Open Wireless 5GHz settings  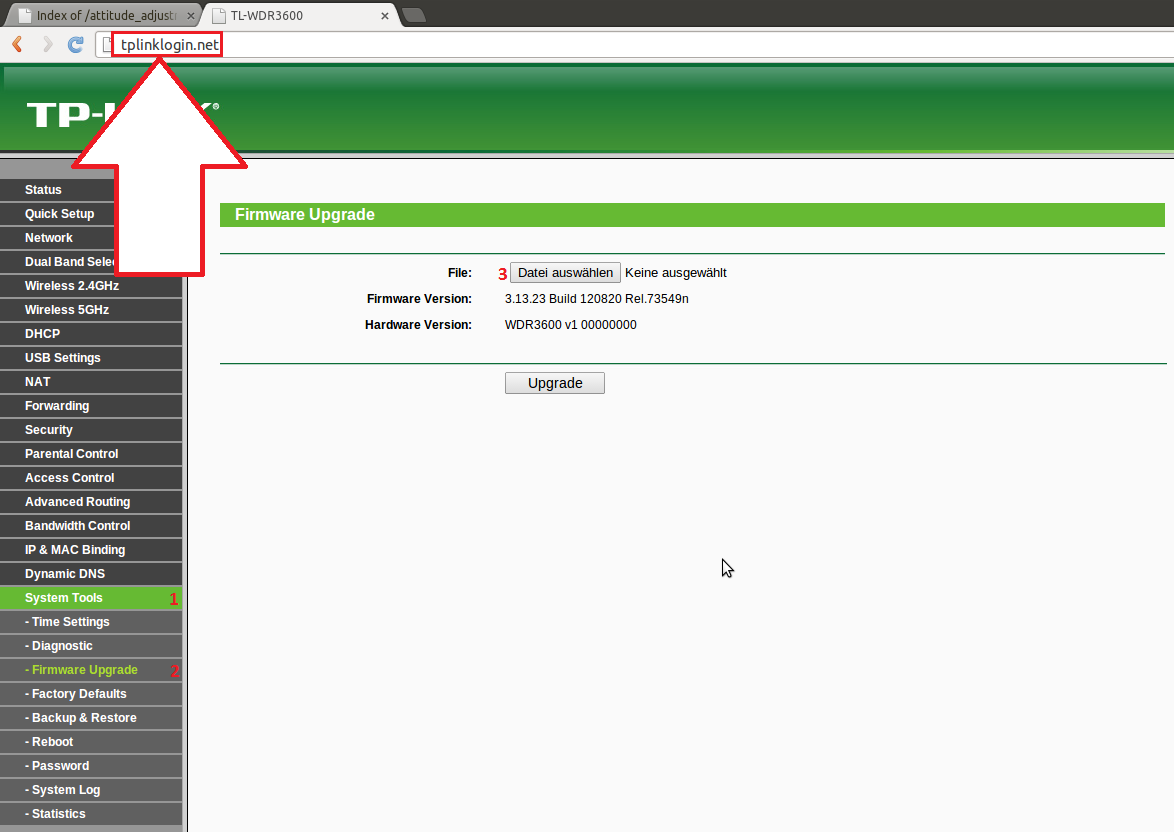pos(91,310)
